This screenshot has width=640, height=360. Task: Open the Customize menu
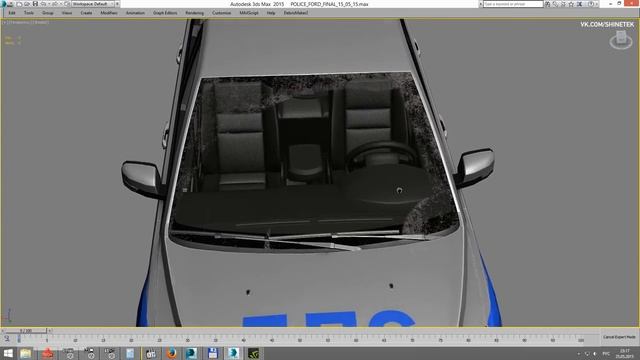point(221,13)
